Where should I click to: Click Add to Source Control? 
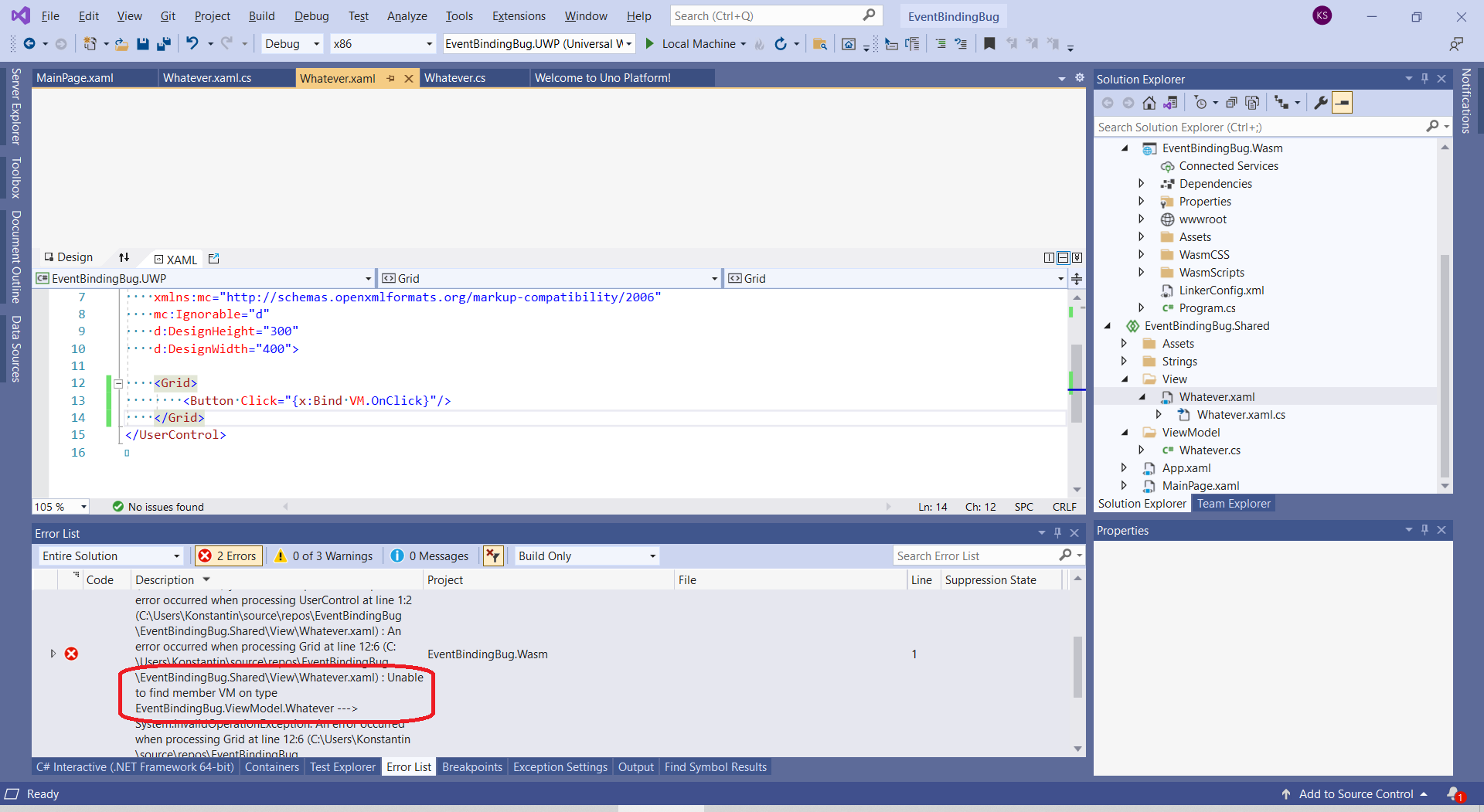1355,793
